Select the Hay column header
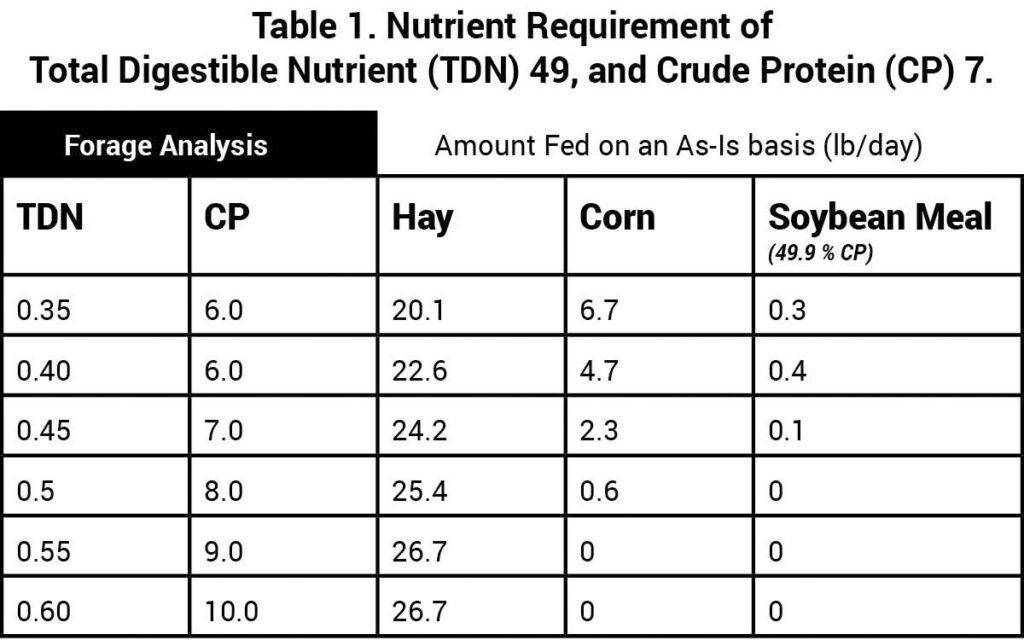Screen dimensions: 1024x640 click(422, 218)
